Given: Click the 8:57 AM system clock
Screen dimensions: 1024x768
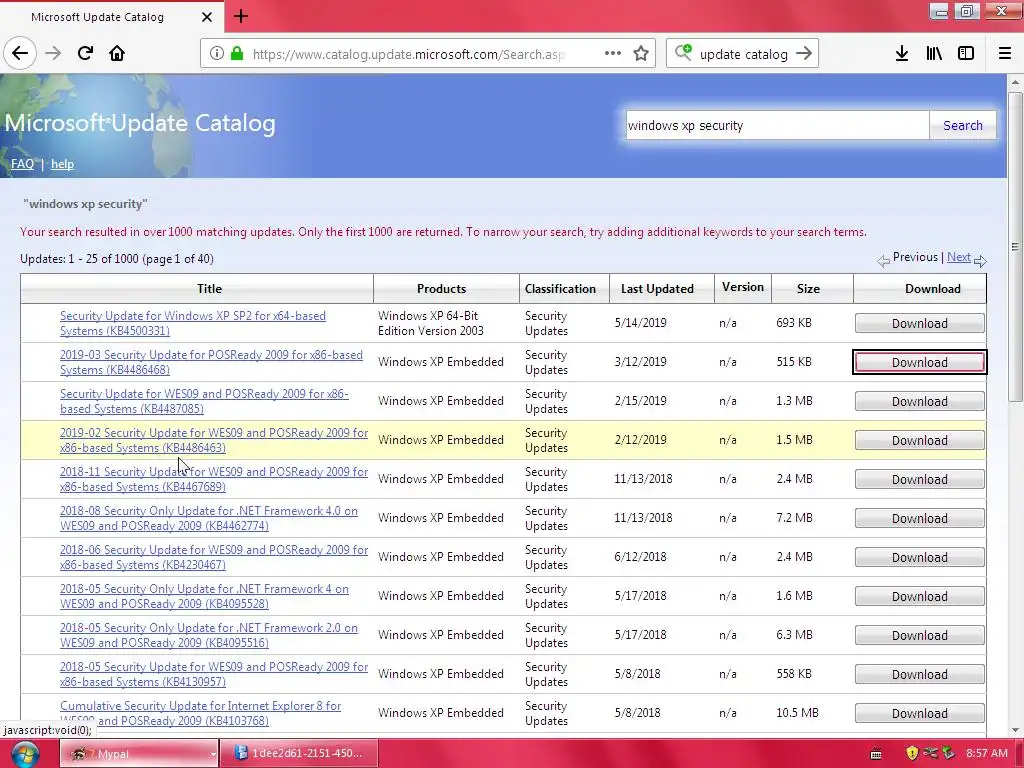Looking at the screenshot, I should [987, 753].
